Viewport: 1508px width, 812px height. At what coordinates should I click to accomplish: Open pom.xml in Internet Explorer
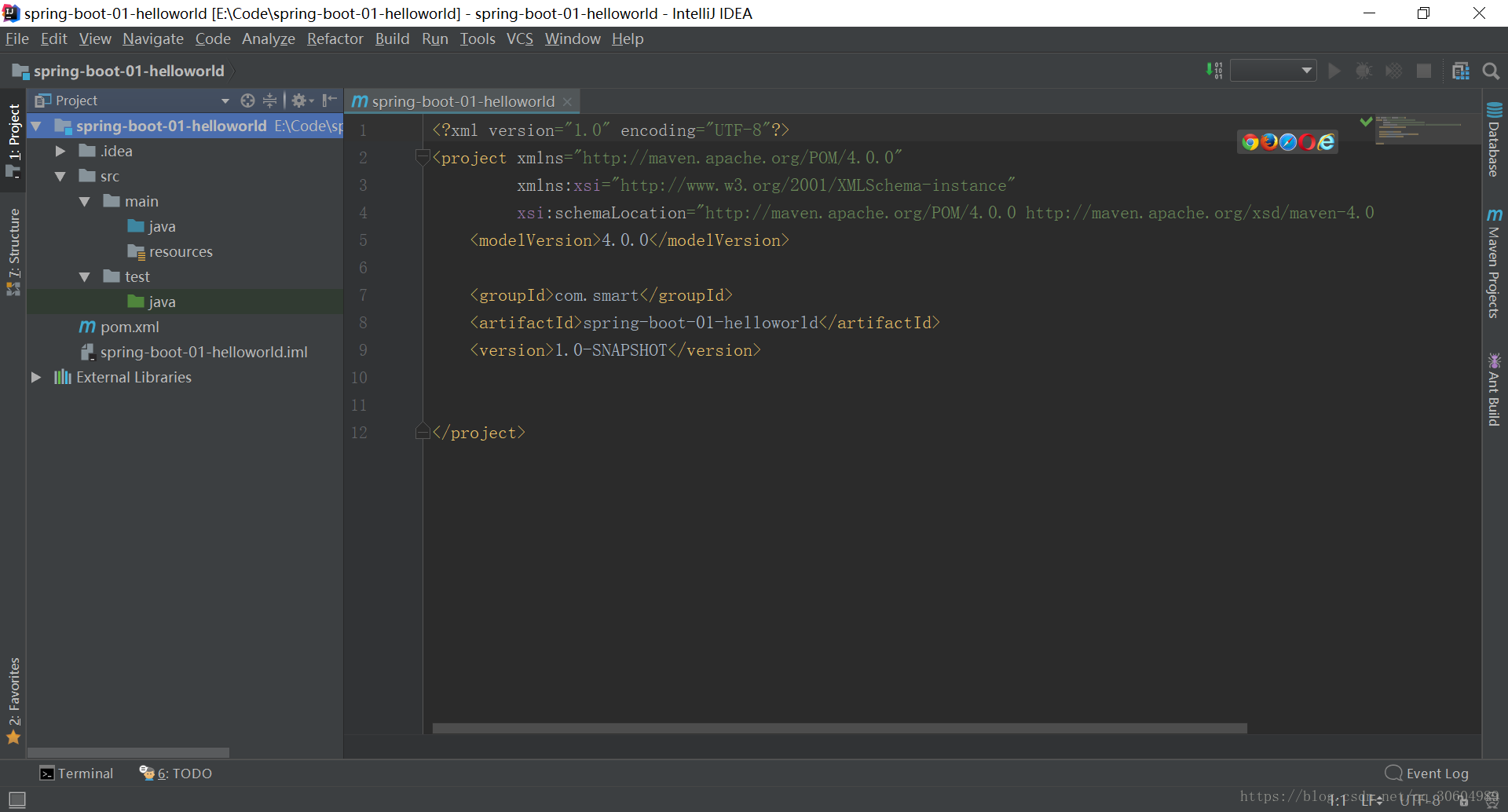[x=1326, y=142]
